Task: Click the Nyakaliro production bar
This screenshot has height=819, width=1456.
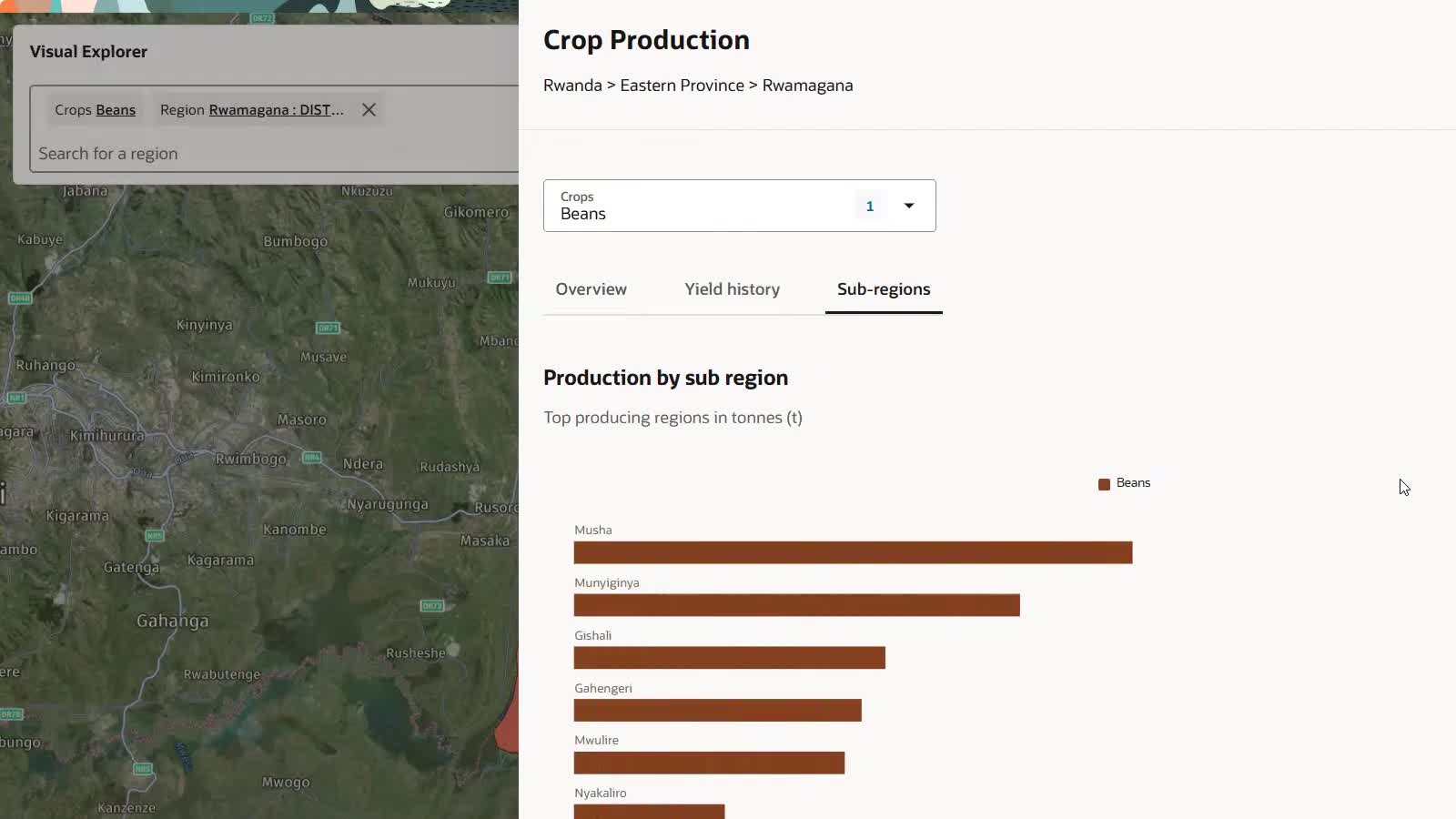Action: click(x=649, y=812)
